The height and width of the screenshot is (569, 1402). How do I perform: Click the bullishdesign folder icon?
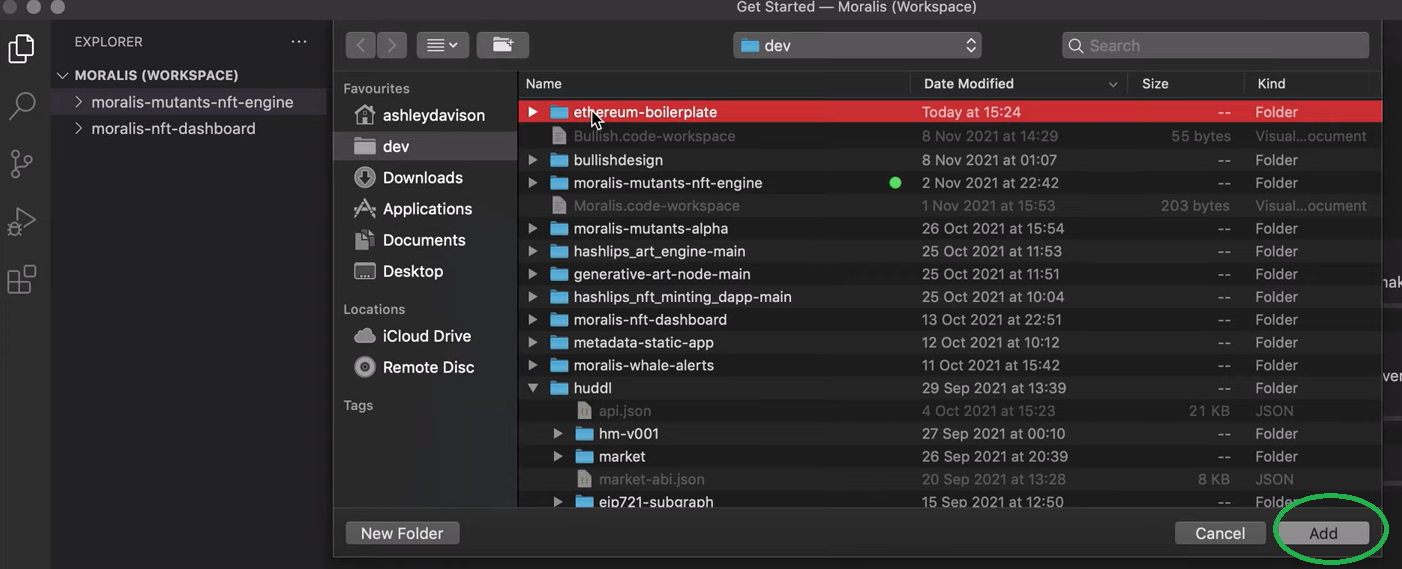[x=559, y=160]
